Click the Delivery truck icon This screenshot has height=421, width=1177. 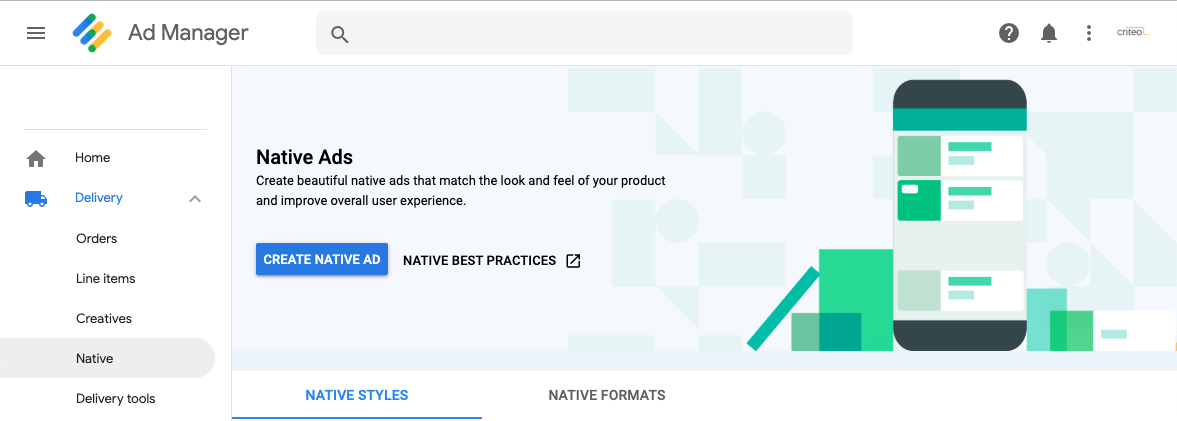pos(36,198)
